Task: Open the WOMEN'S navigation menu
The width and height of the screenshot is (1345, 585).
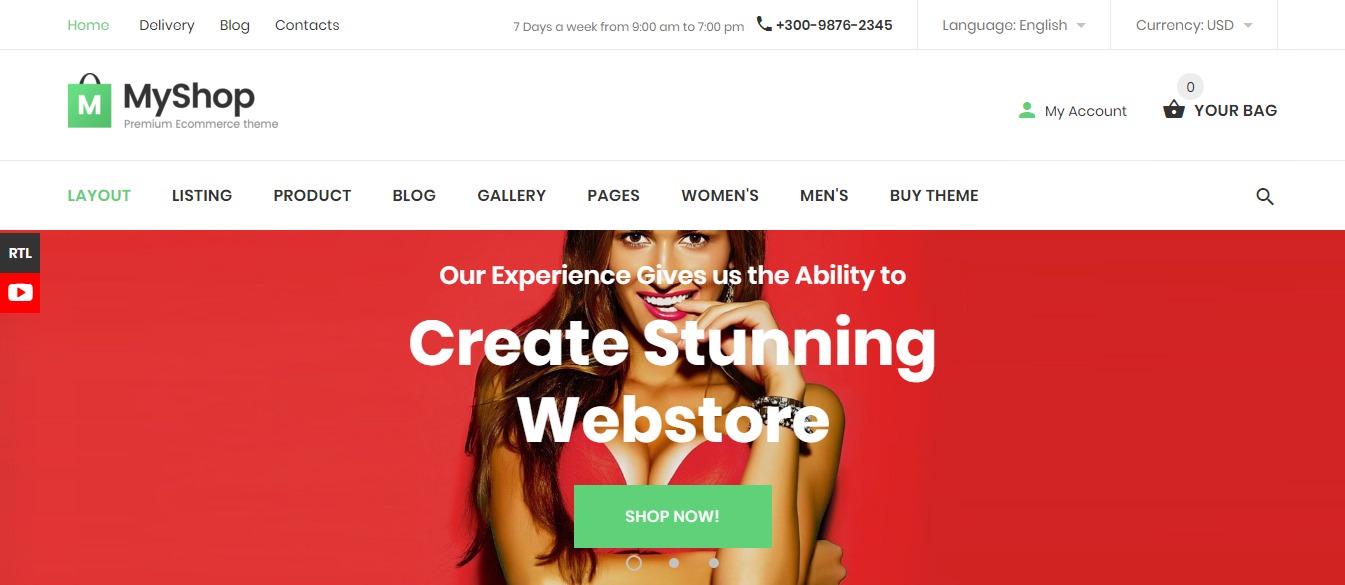Action: tap(720, 196)
